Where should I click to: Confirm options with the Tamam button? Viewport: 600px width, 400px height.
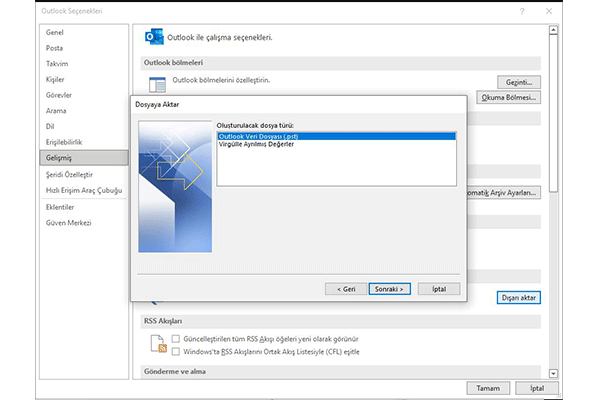[488, 388]
